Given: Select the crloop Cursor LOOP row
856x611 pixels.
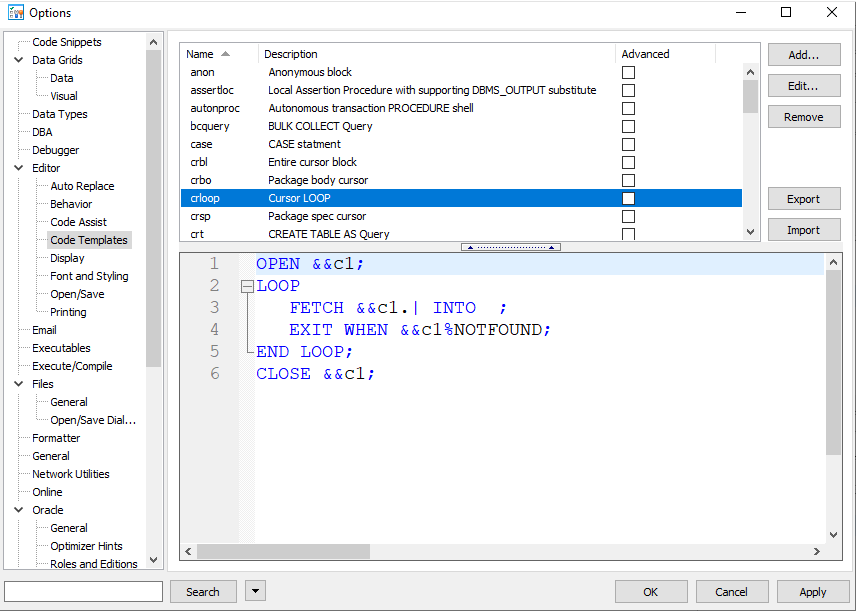Looking at the screenshot, I should coord(461,198).
